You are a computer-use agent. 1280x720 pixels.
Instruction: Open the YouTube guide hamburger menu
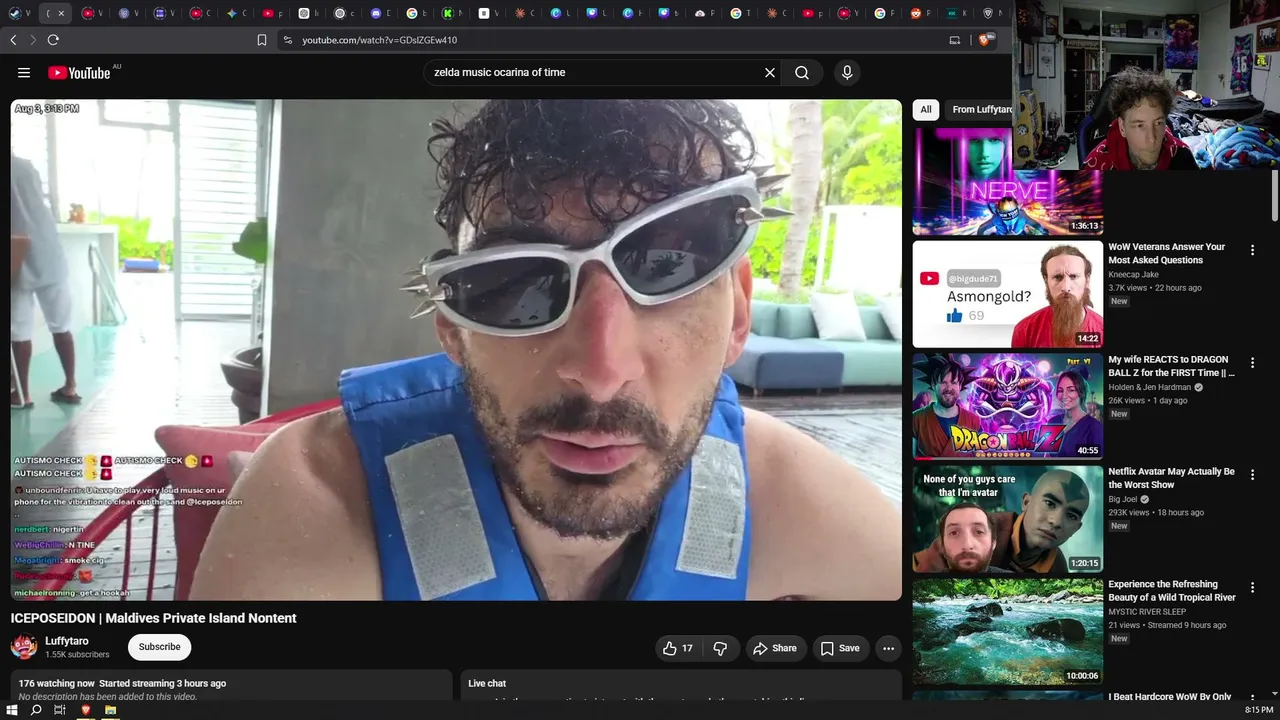pyautogui.click(x=24, y=72)
